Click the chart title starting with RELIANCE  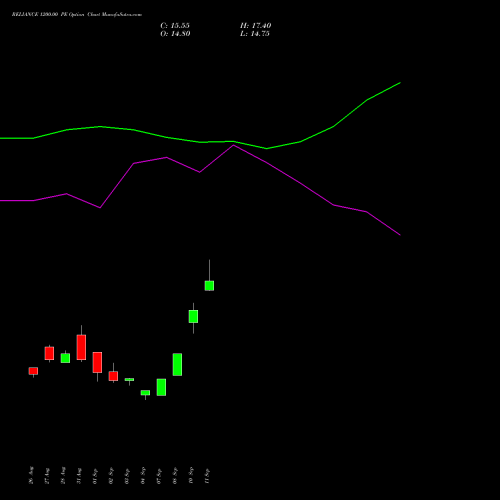pos(77,15)
